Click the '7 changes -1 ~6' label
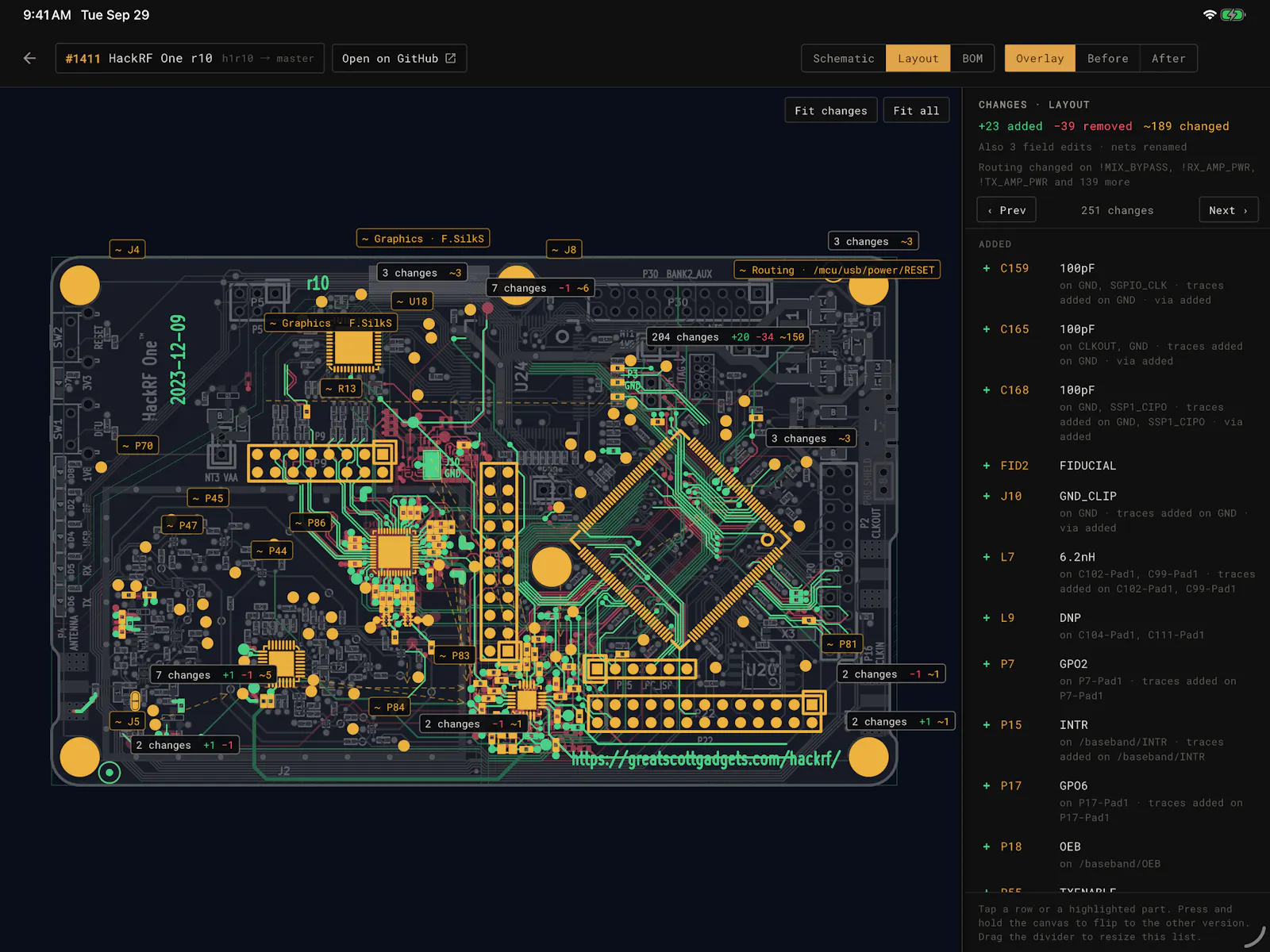The height and width of the screenshot is (952, 1270). coord(540,288)
